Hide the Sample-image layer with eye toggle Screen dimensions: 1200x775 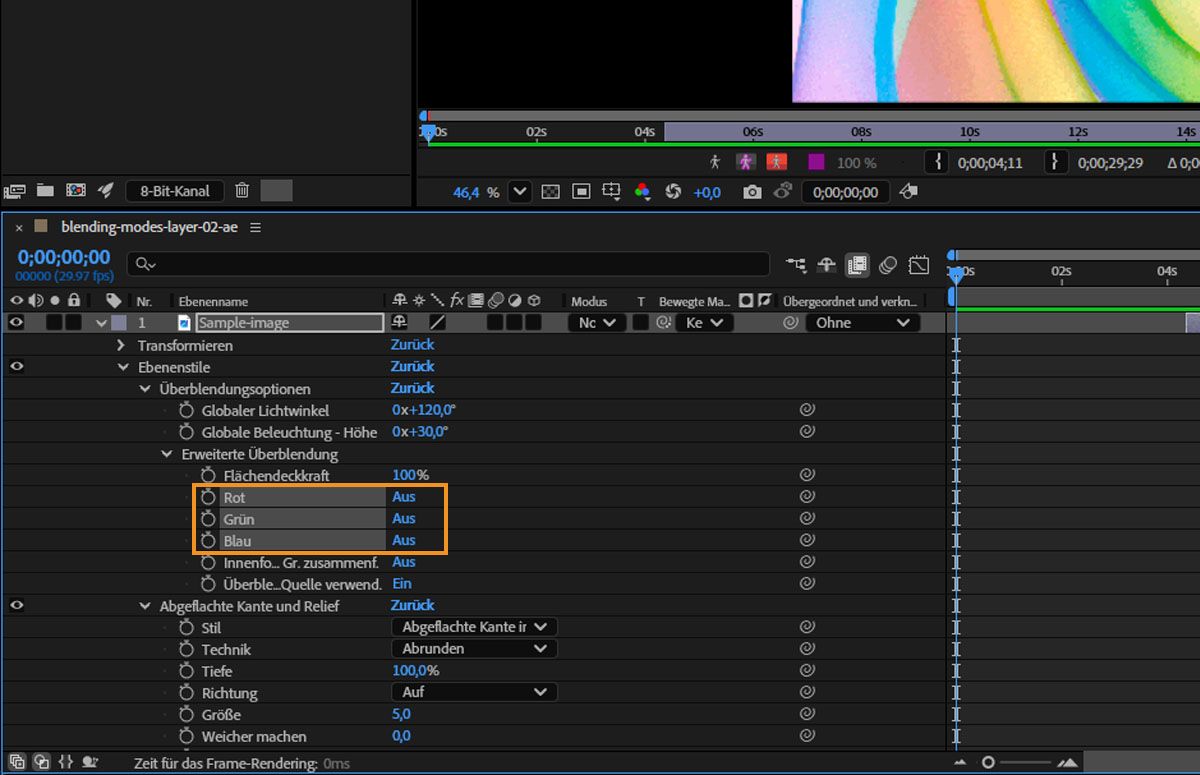[x=16, y=322]
